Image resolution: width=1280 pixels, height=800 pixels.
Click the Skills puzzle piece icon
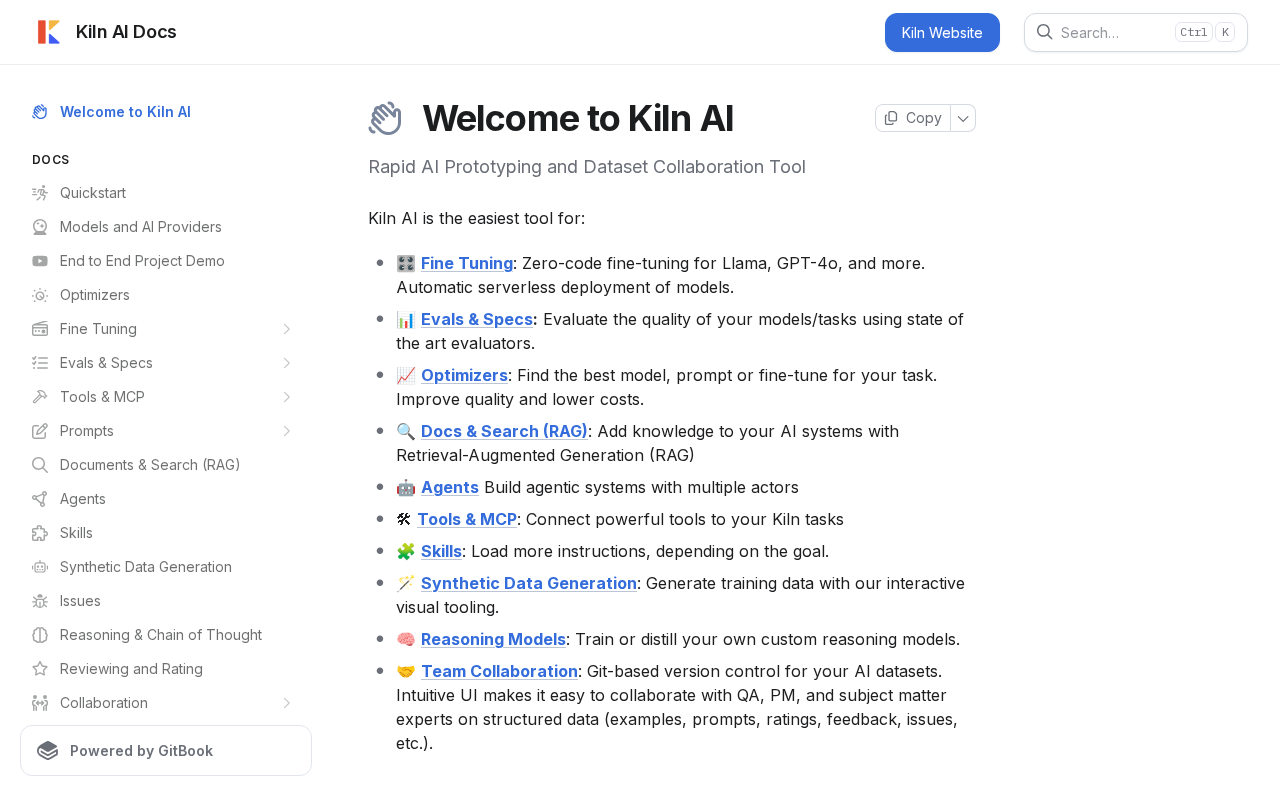(40, 533)
